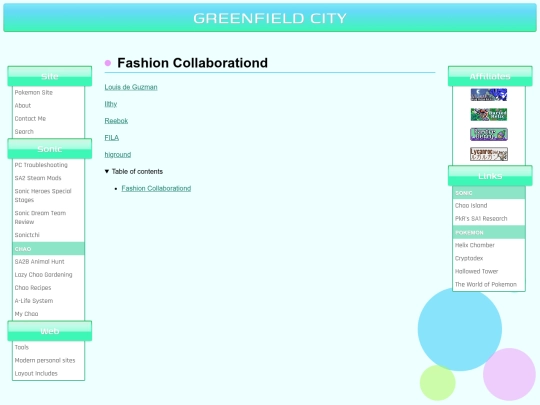
Task: Visit the Chao Island link
Action: pyautogui.click(x=471, y=206)
